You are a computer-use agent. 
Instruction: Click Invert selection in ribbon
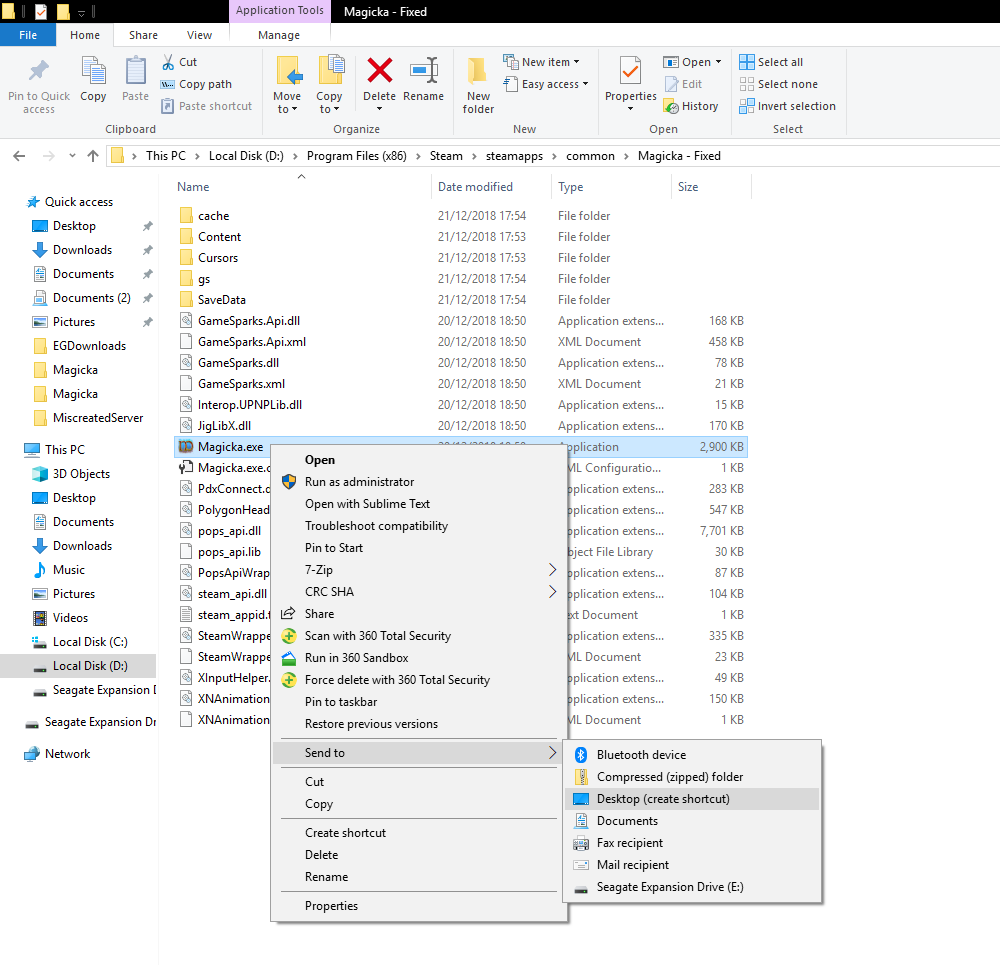(787, 106)
